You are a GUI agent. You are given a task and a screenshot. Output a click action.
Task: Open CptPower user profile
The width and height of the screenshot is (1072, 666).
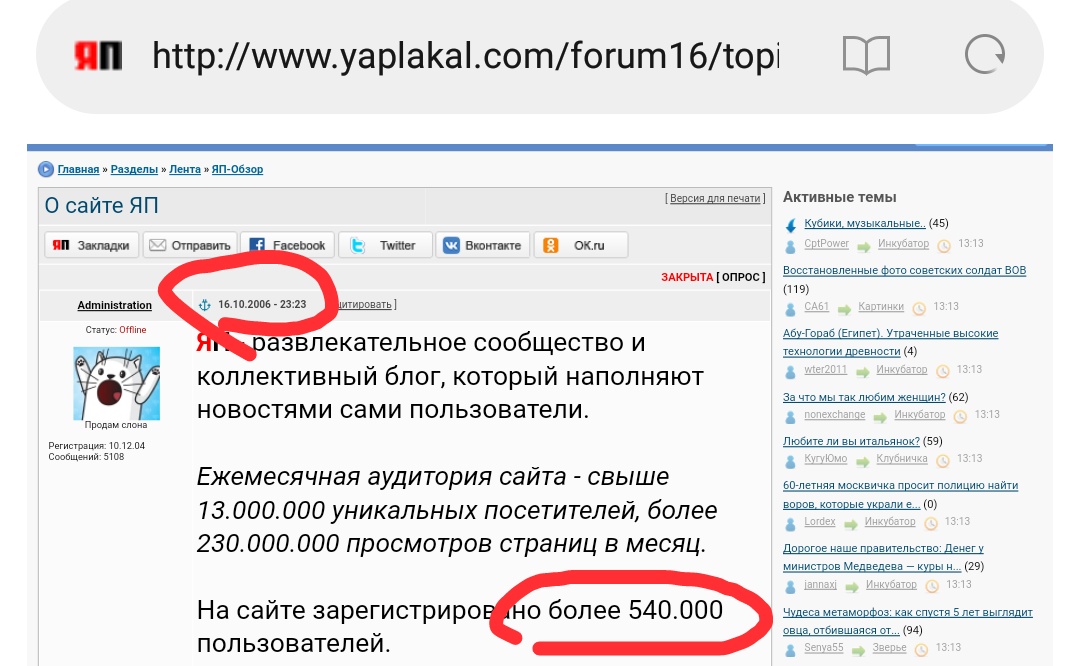pyautogui.click(x=827, y=243)
